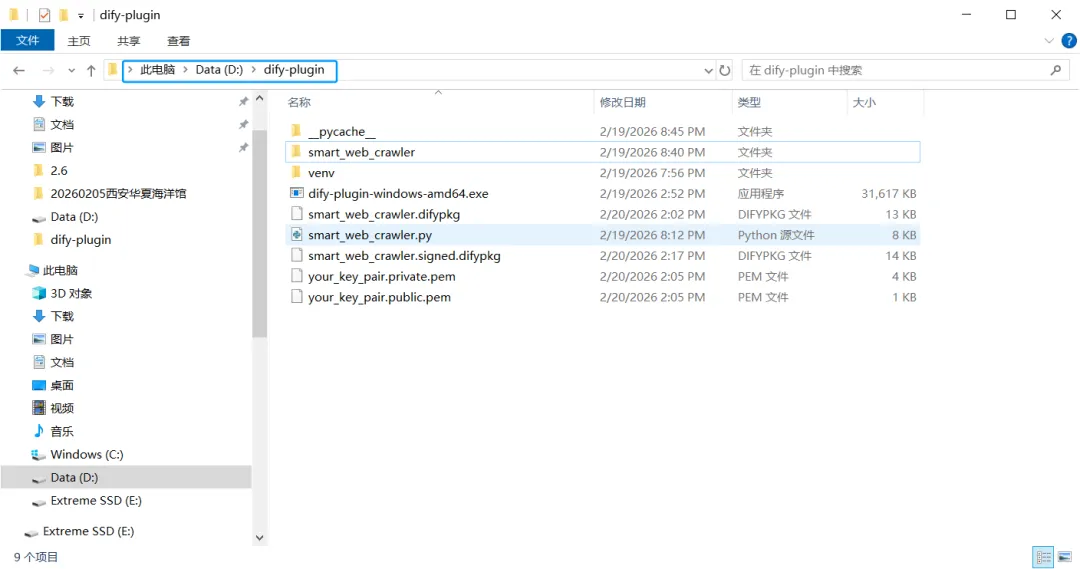Open 视频 in navigation pane

point(62,408)
